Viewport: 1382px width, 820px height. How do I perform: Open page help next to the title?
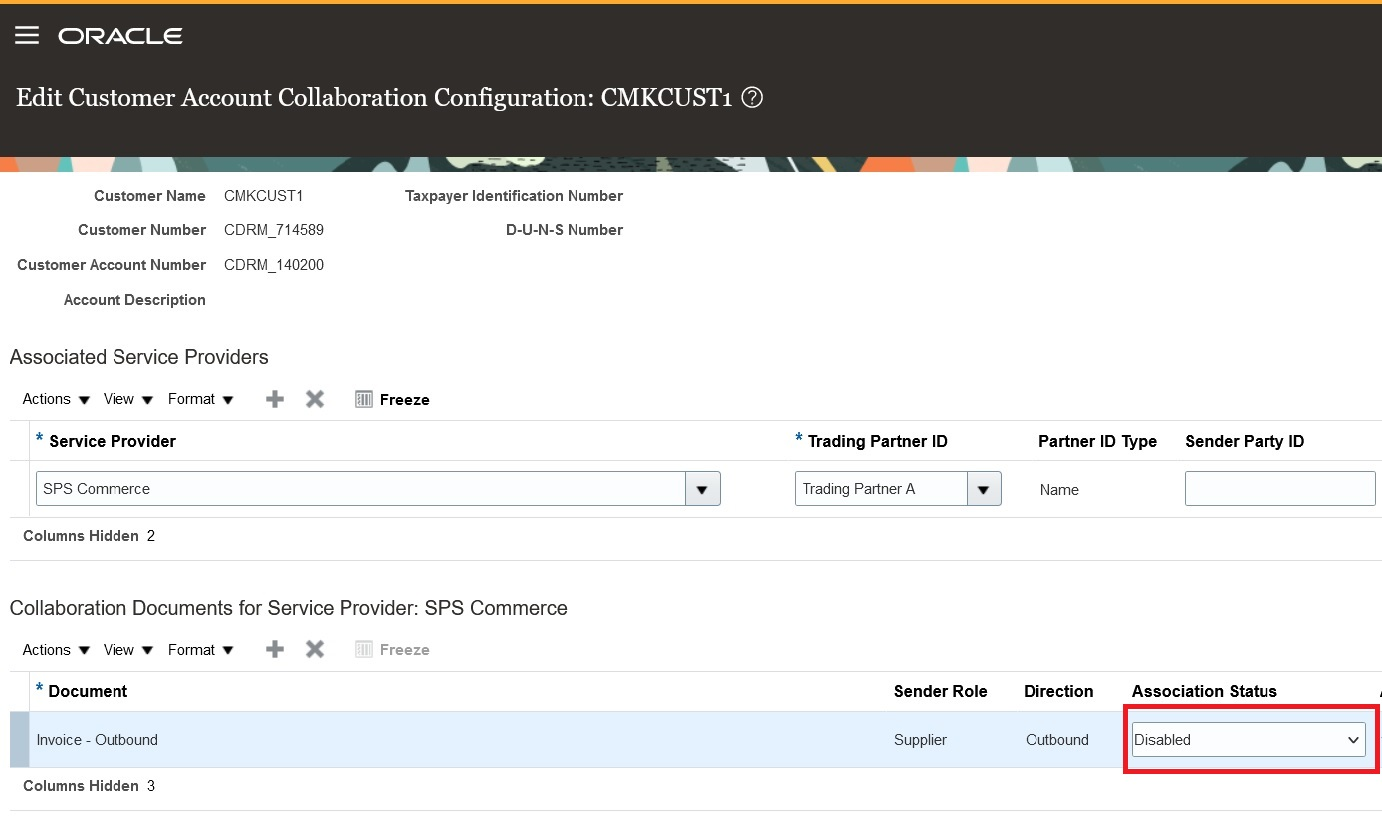(752, 97)
